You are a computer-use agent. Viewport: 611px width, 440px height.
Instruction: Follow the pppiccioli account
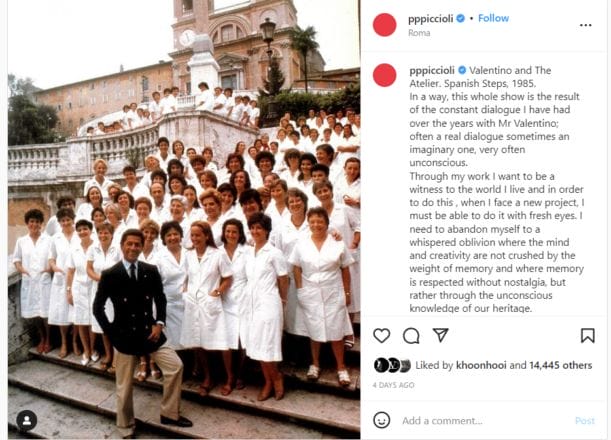(493, 18)
